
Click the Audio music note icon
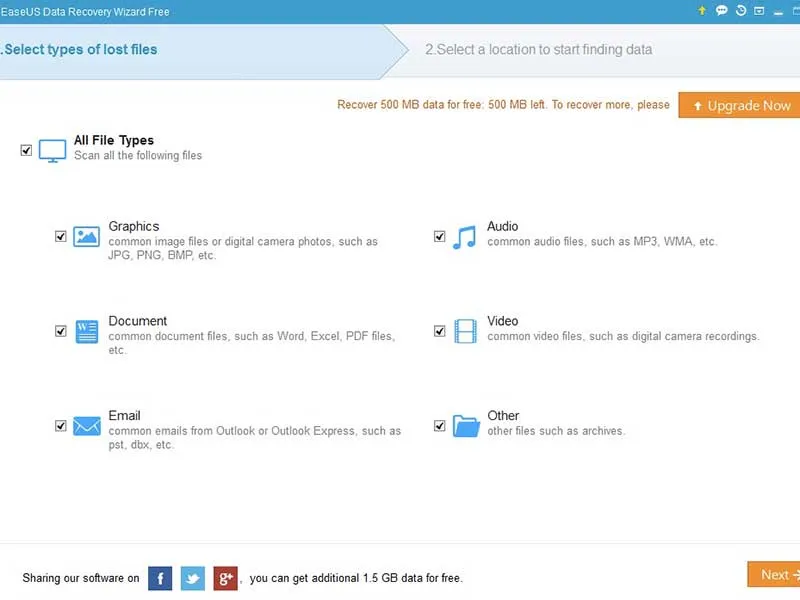point(464,237)
